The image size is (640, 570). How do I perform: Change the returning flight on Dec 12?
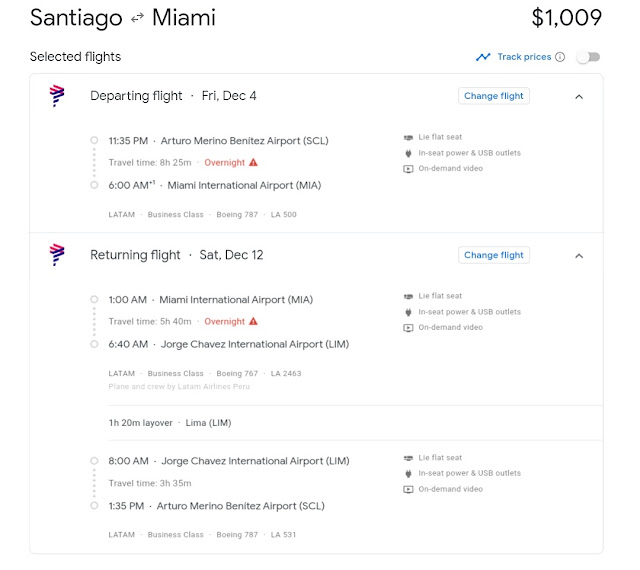[x=494, y=255]
